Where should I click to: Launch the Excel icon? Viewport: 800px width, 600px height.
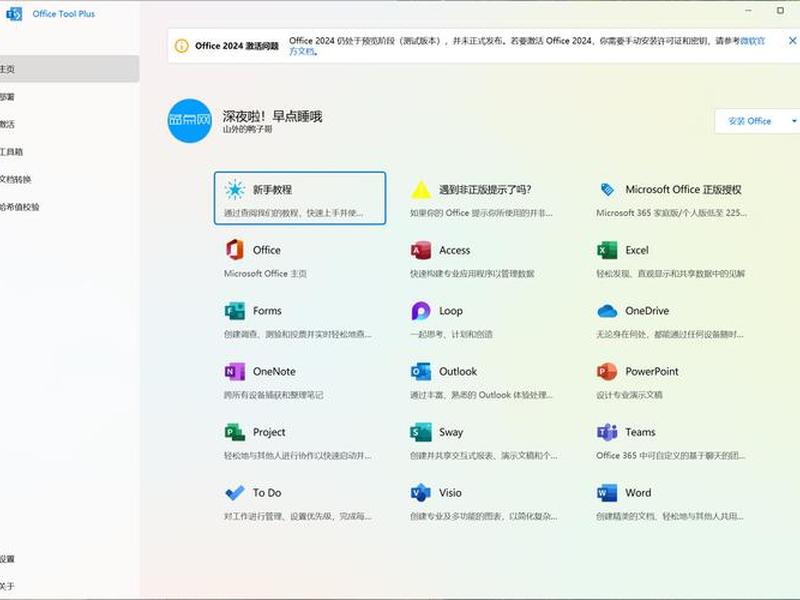pos(607,250)
